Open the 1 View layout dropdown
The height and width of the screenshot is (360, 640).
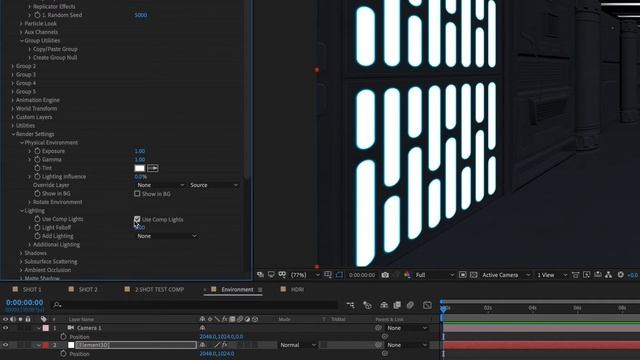click(551, 275)
